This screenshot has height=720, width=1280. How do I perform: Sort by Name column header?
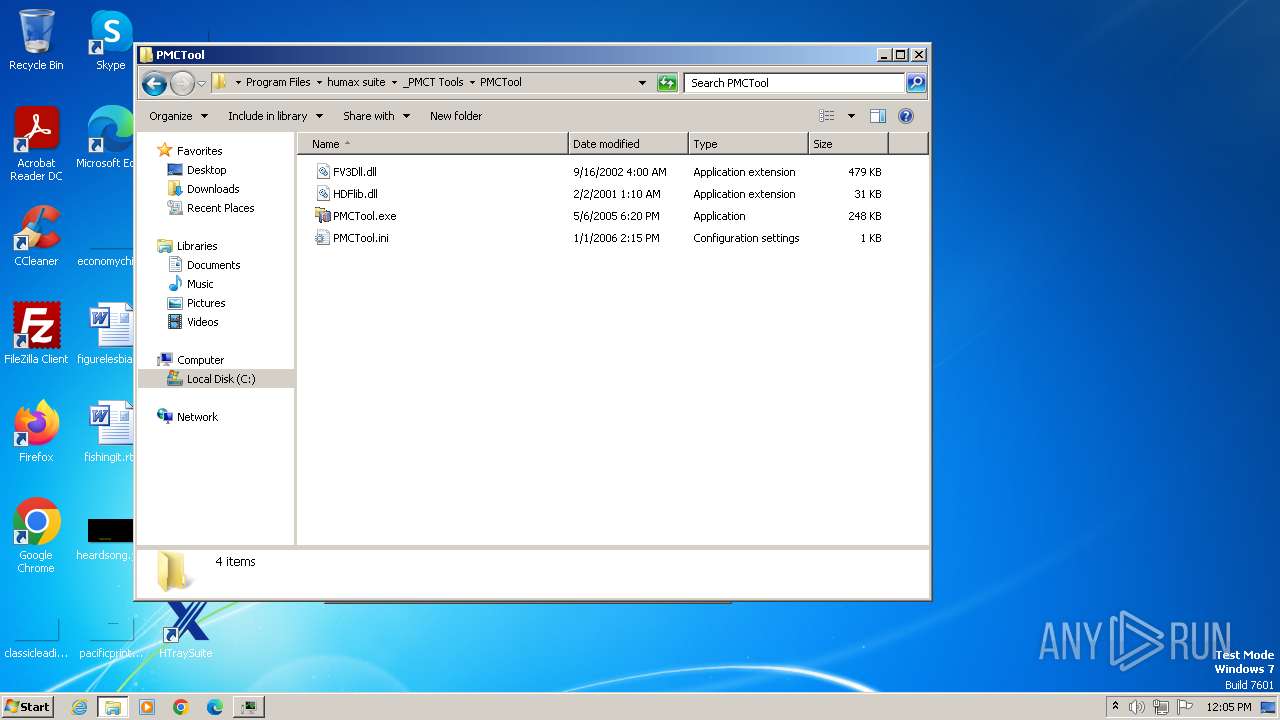(x=432, y=144)
